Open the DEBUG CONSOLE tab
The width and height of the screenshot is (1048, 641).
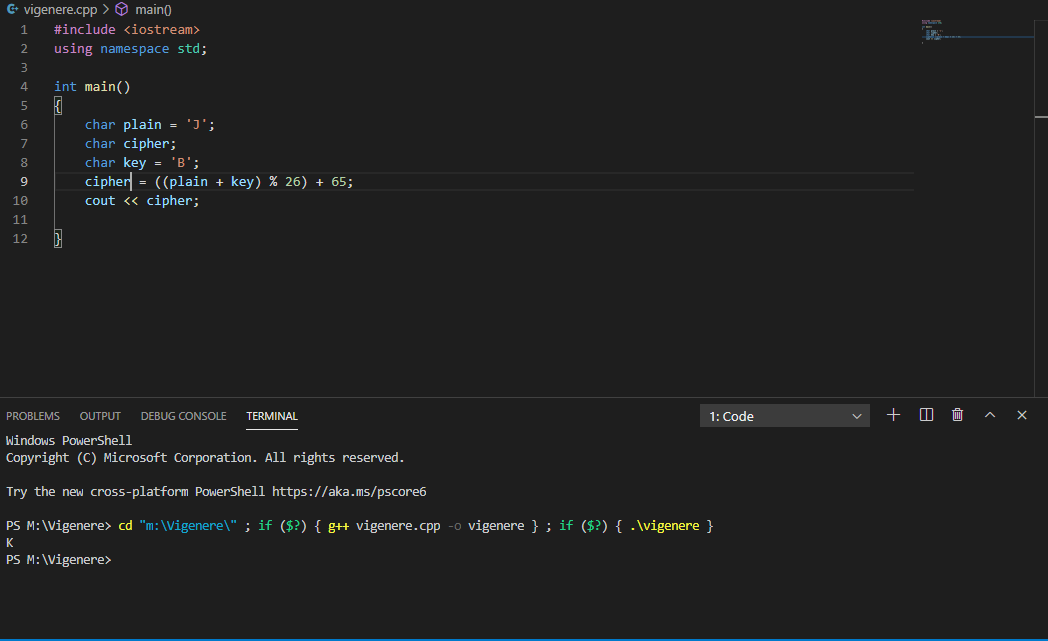[183, 415]
